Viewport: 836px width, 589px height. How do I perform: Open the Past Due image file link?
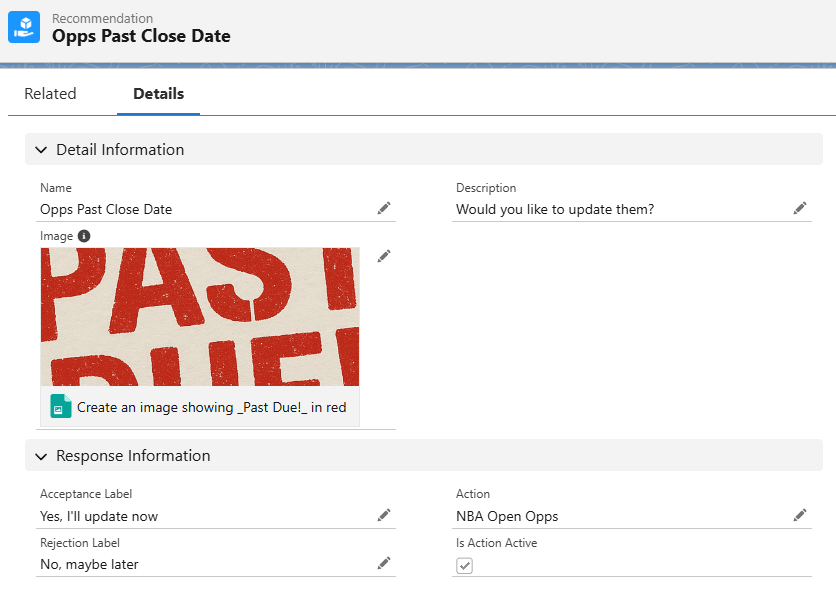point(211,408)
